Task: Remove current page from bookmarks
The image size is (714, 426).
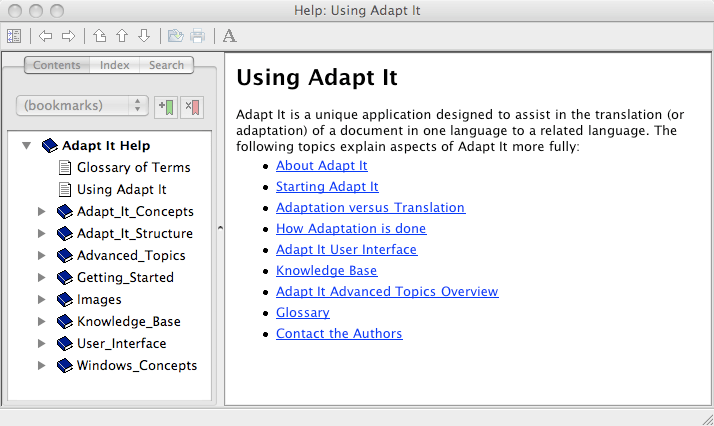Action: [x=192, y=107]
